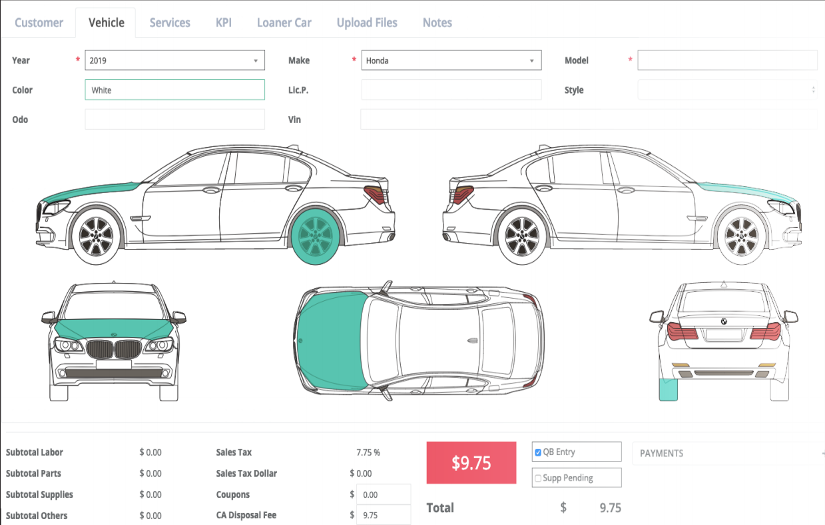
Task: Click the Coupons amount field
Action: [384, 494]
